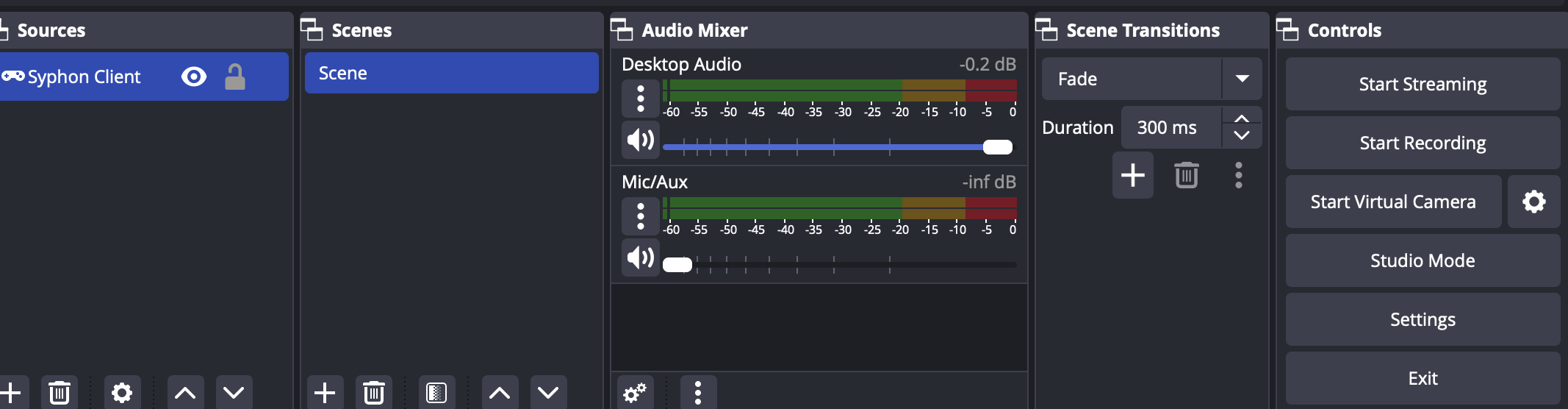Toggle lock on Syphon Client source
The width and height of the screenshot is (1568, 409).
click(x=235, y=77)
